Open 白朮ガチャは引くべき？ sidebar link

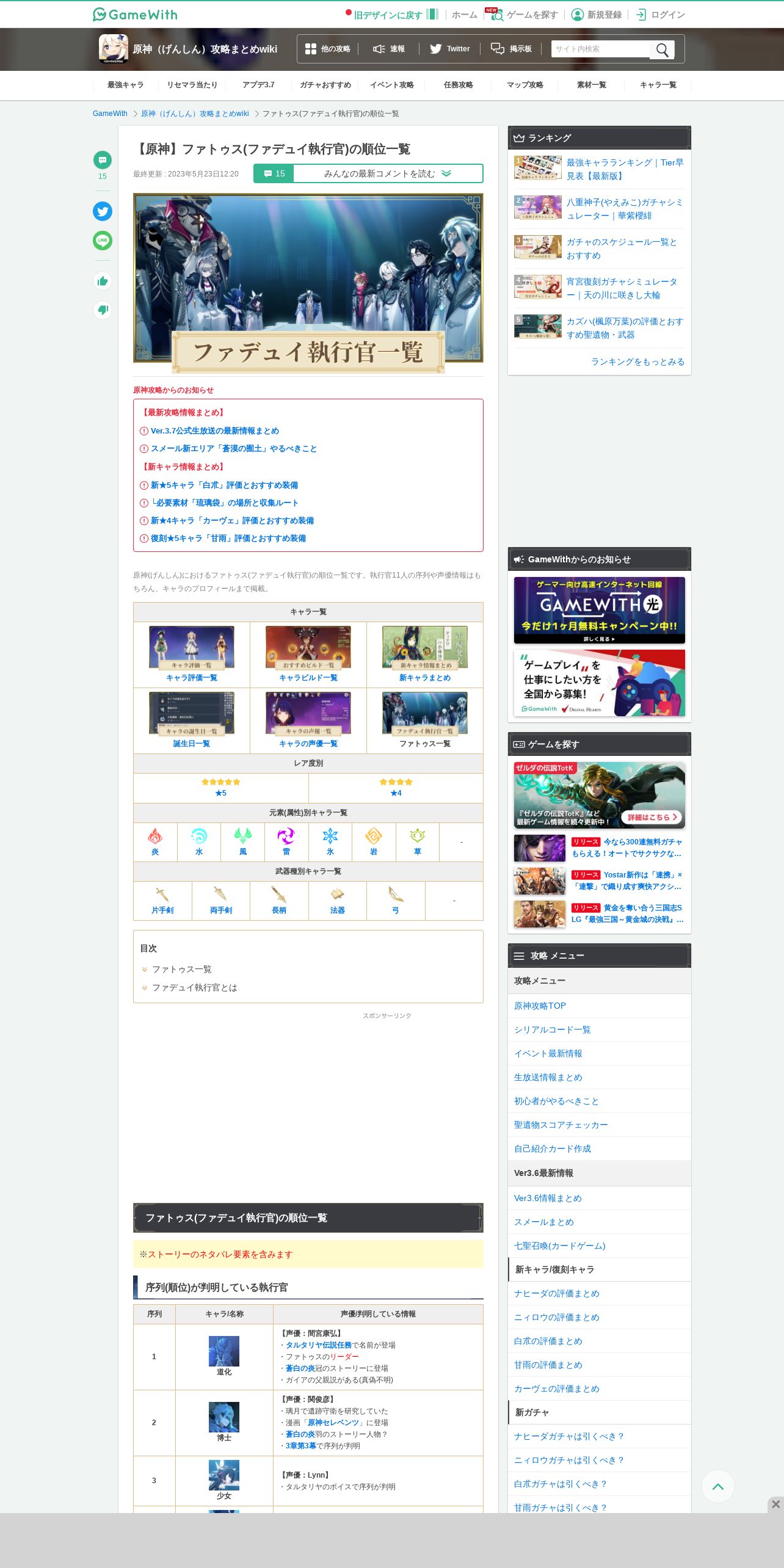(x=561, y=1484)
